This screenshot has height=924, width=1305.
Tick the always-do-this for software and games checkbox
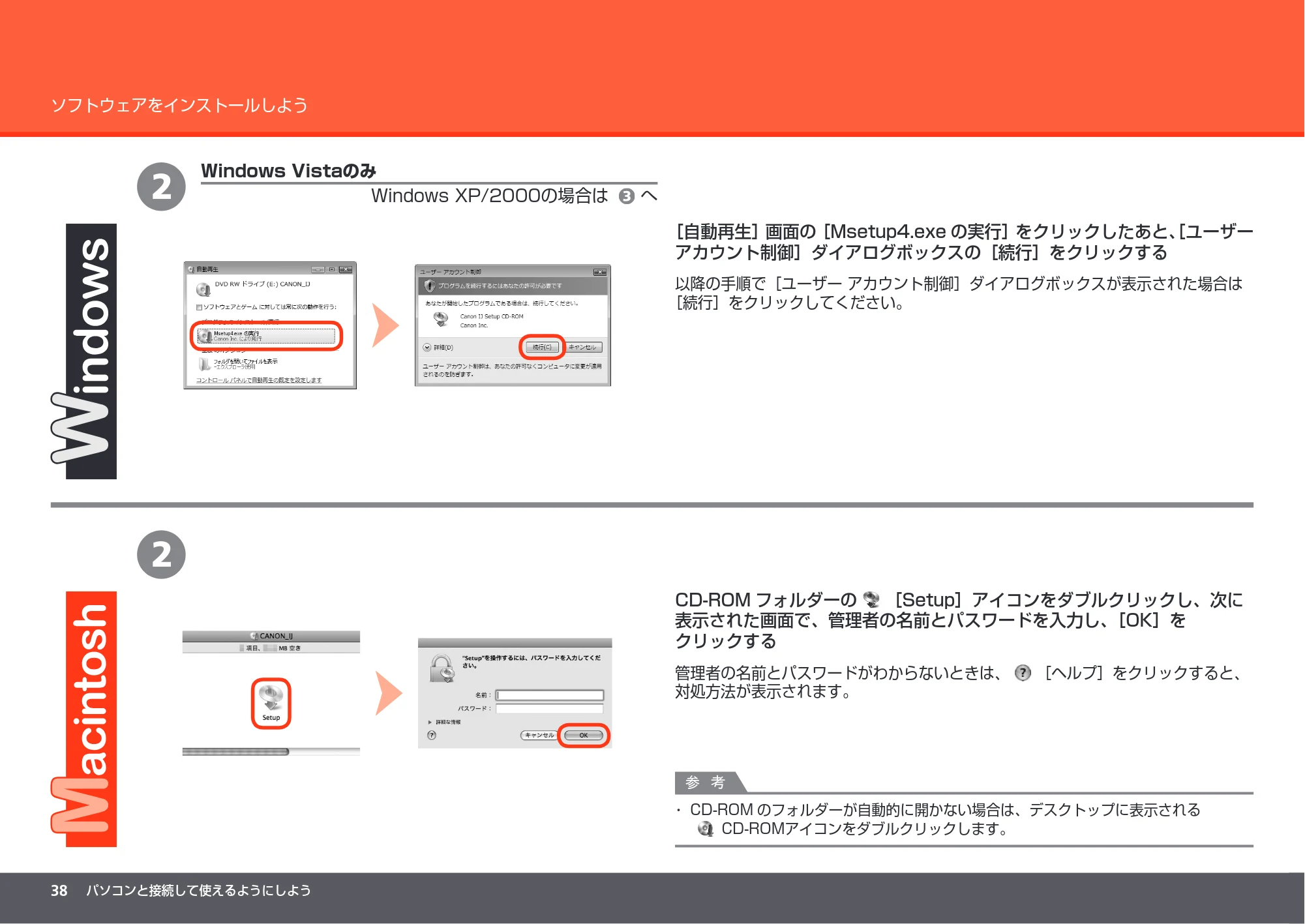point(200,307)
